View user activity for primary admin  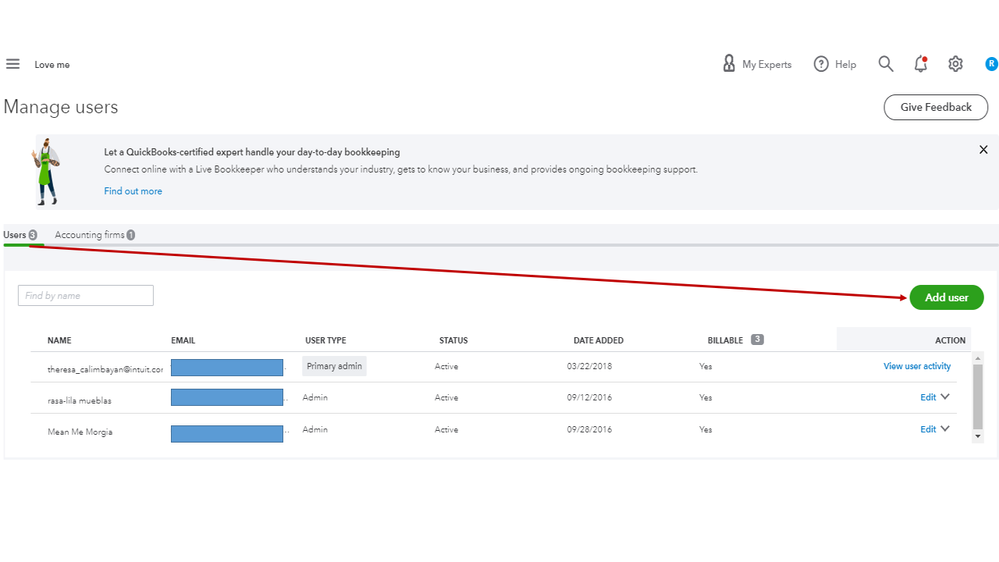917,366
